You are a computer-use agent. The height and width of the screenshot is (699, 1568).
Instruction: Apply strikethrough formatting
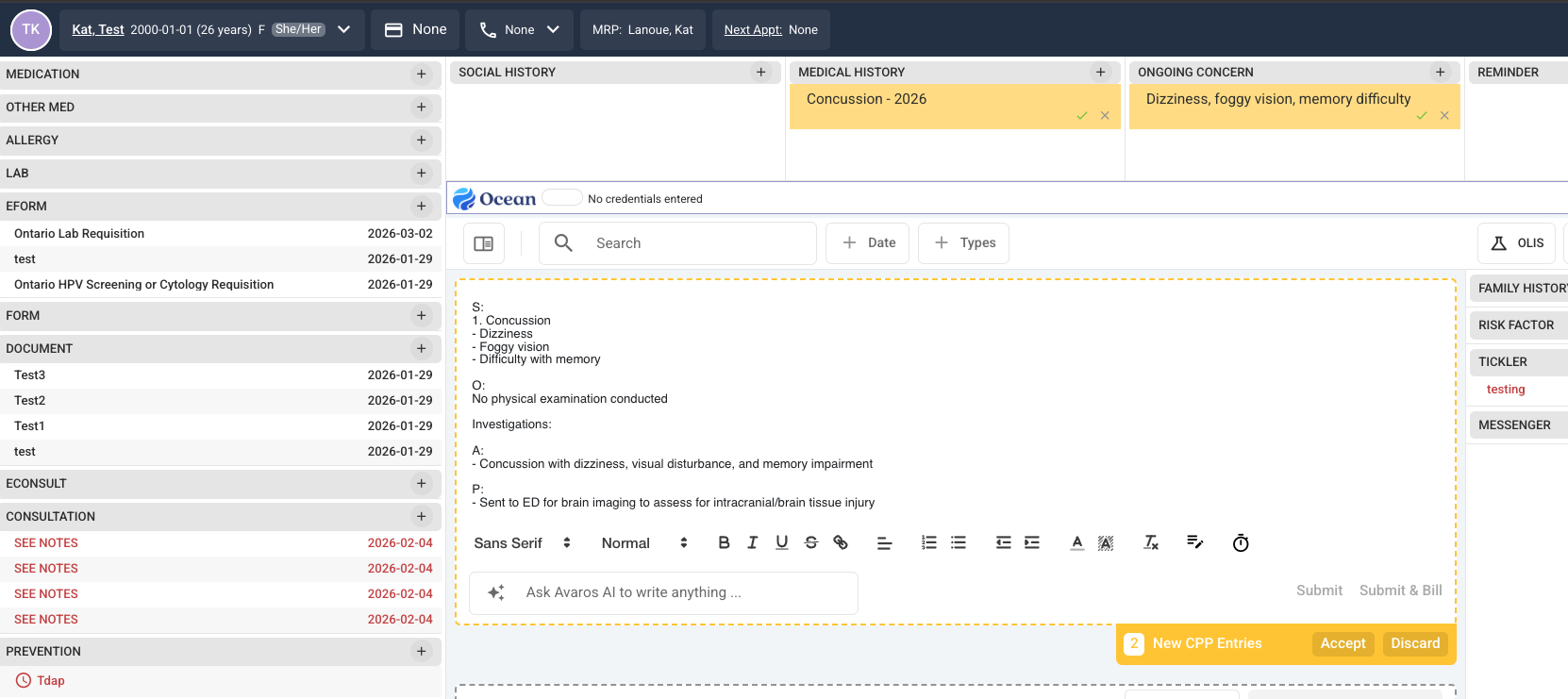(x=811, y=542)
